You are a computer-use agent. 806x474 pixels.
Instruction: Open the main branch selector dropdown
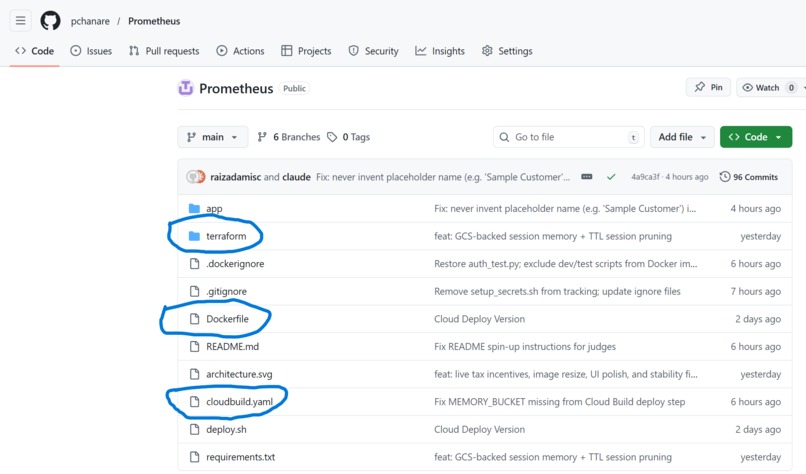pyautogui.click(x=213, y=137)
